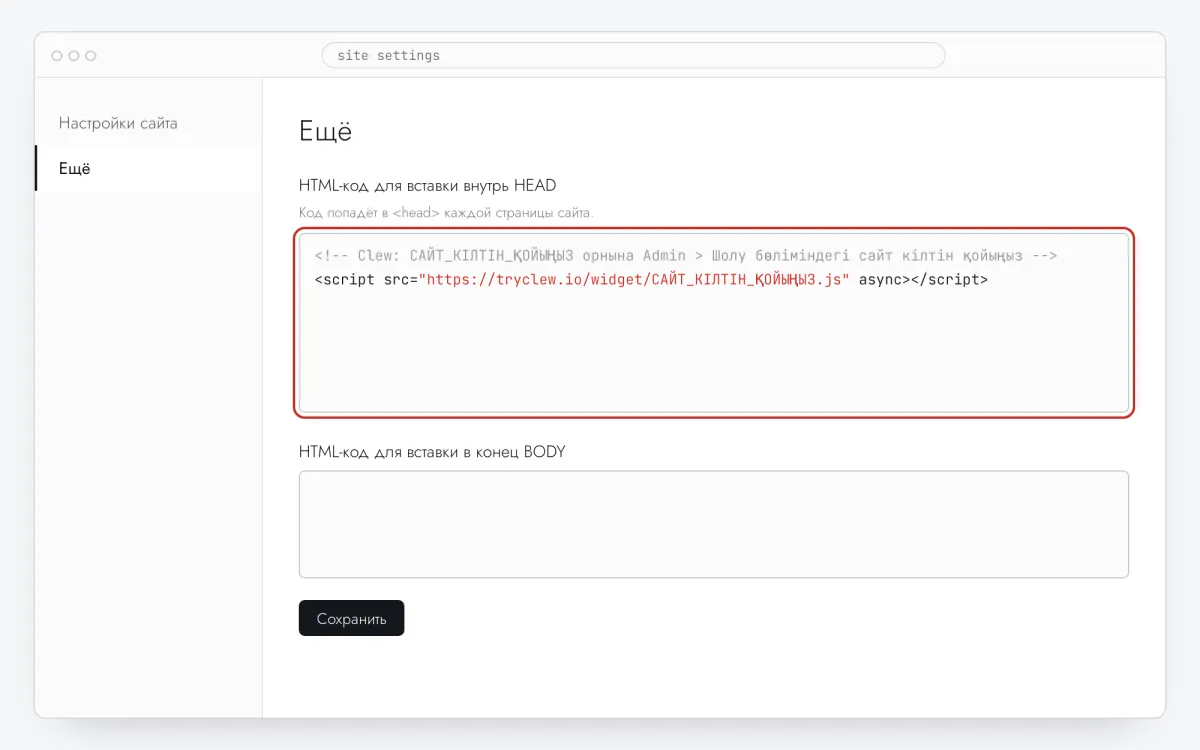The width and height of the screenshot is (1200, 750).
Task: Click the middle window control dot
Action: click(x=74, y=56)
